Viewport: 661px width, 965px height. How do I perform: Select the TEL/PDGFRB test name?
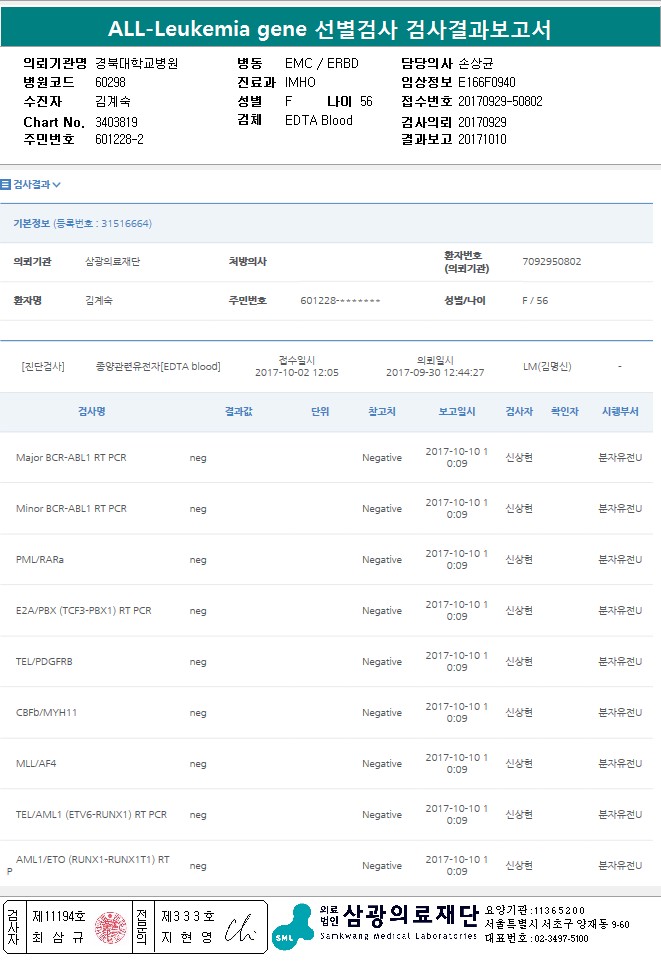coord(44,662)
